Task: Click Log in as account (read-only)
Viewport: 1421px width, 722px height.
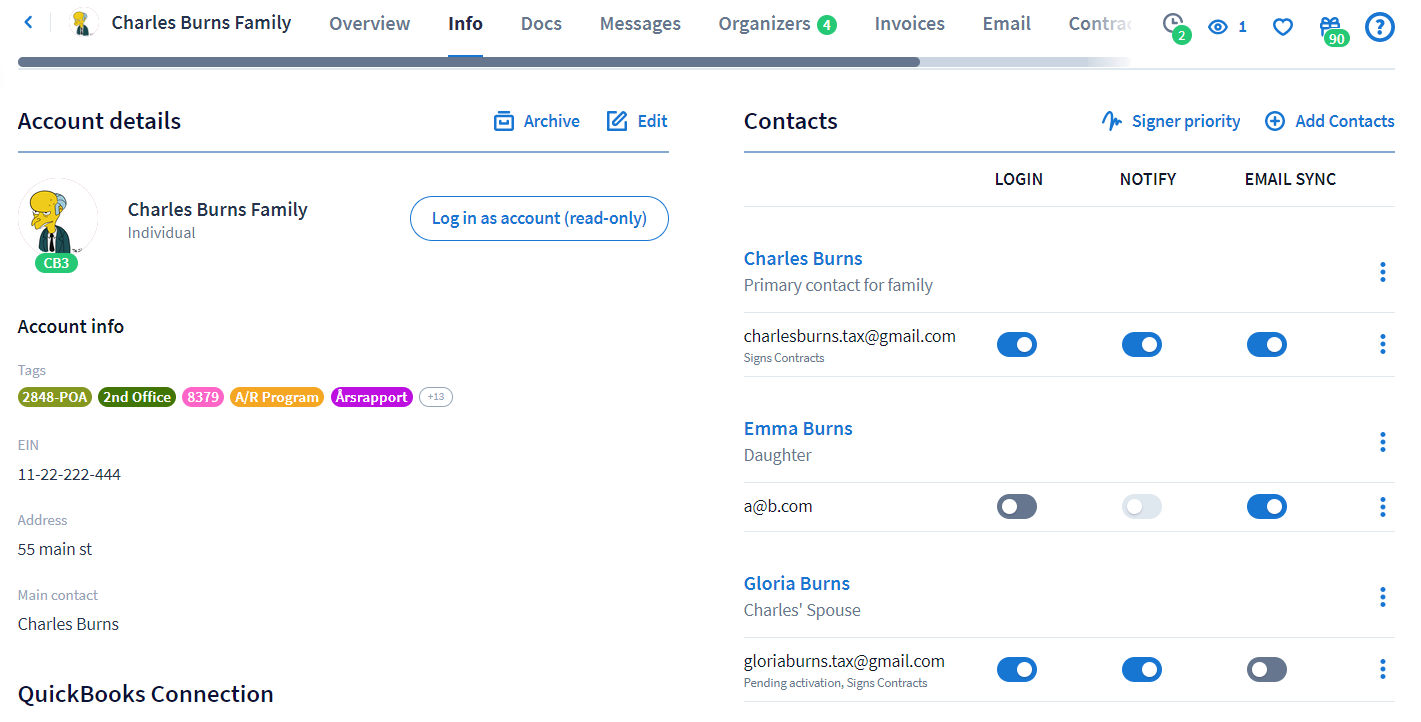Action: point(539,218)
